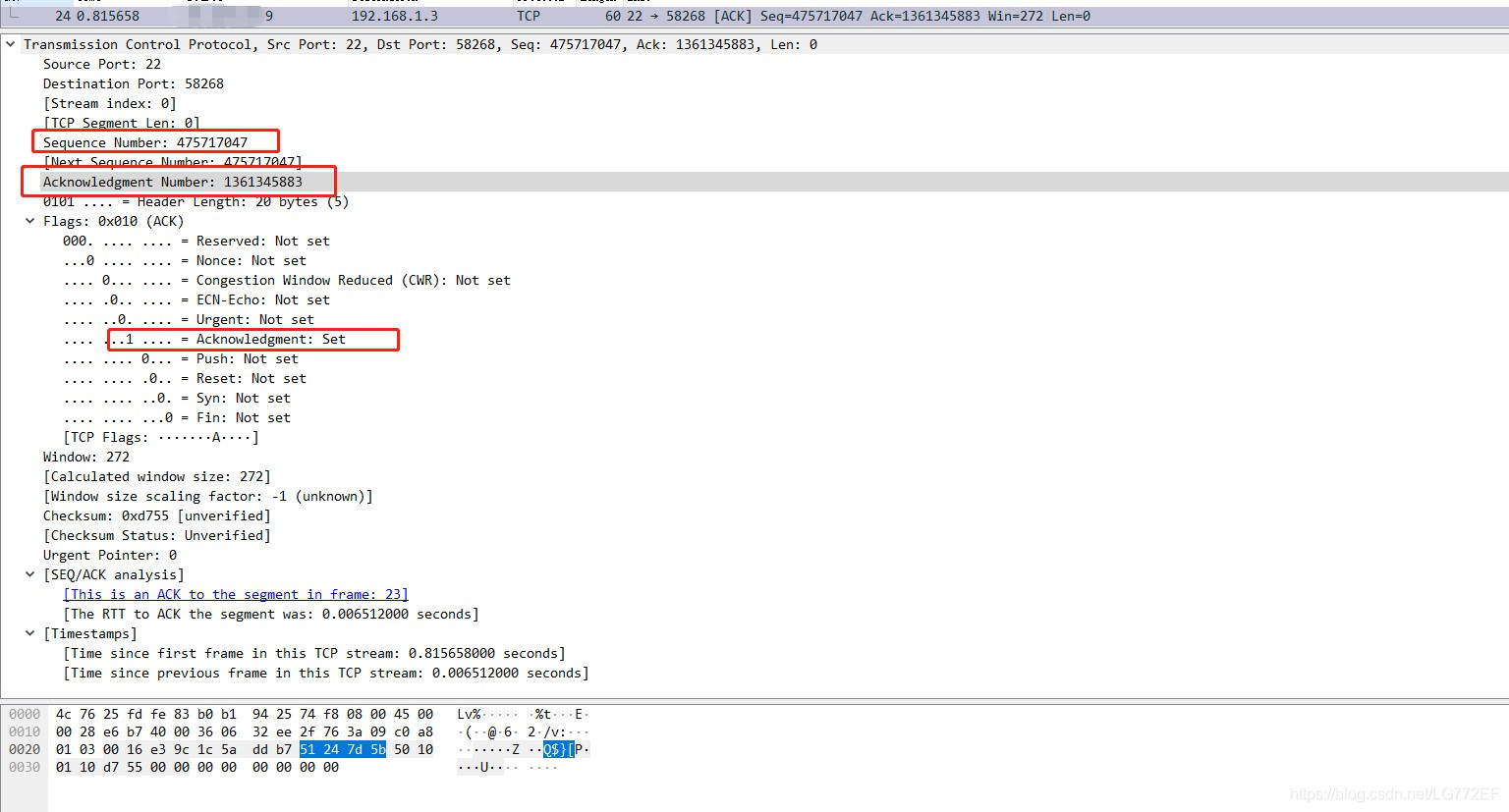The width and height of the screenshot is (1509, 812).
Task: Select the Push: Not set flag
Action: pyautogui.click(x=181, y=358)
